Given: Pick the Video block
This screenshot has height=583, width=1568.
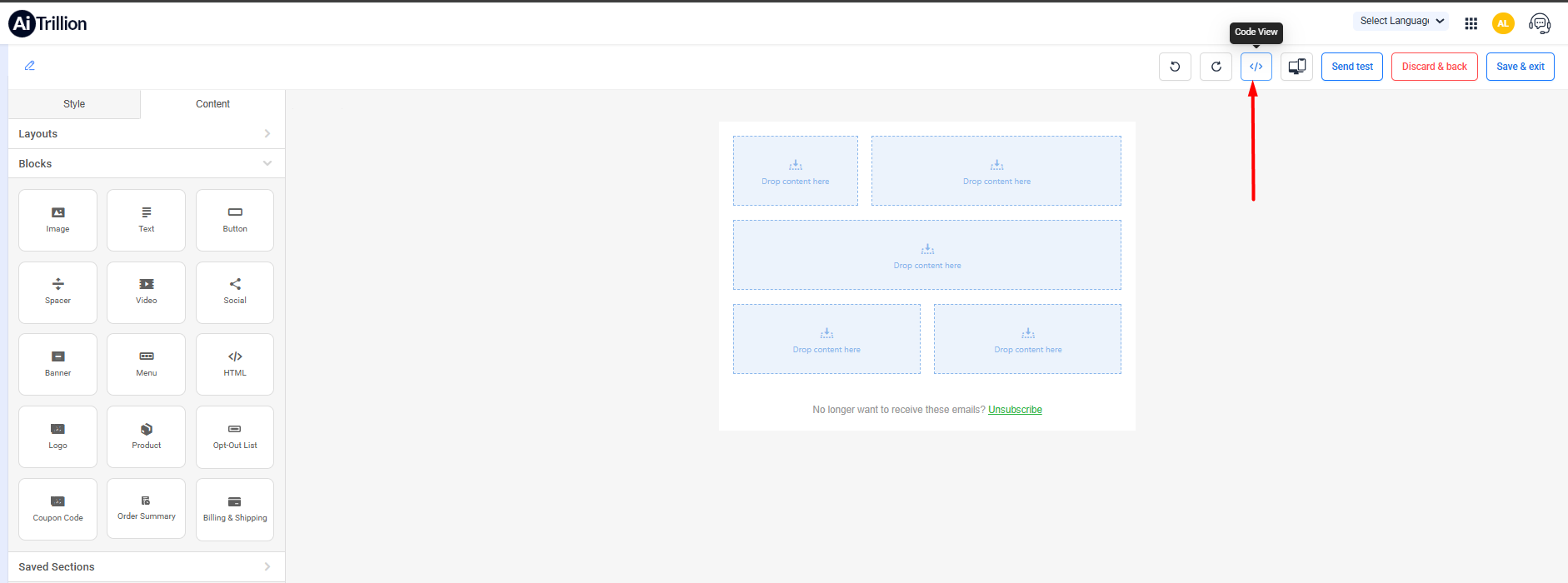Looking at the screenshot, I should 146,291.
